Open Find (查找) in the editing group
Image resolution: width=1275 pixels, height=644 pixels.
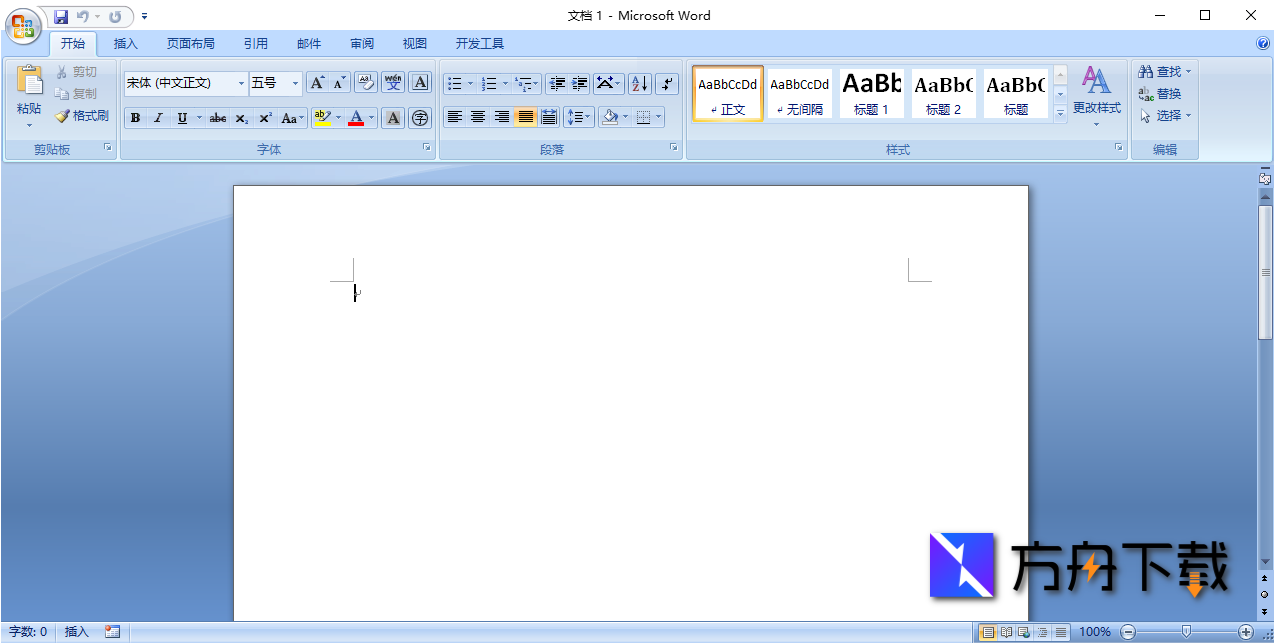tap(1160, 71)
